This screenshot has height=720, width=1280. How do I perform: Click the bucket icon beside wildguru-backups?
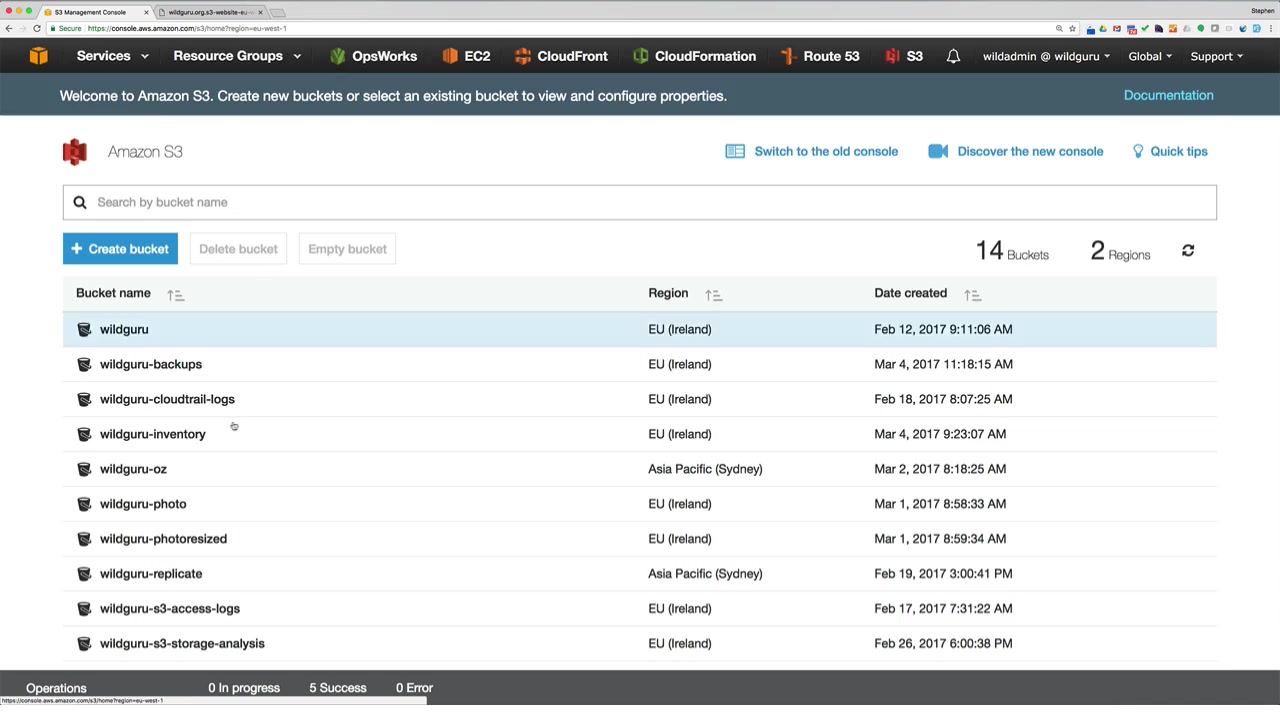[84, 364]
